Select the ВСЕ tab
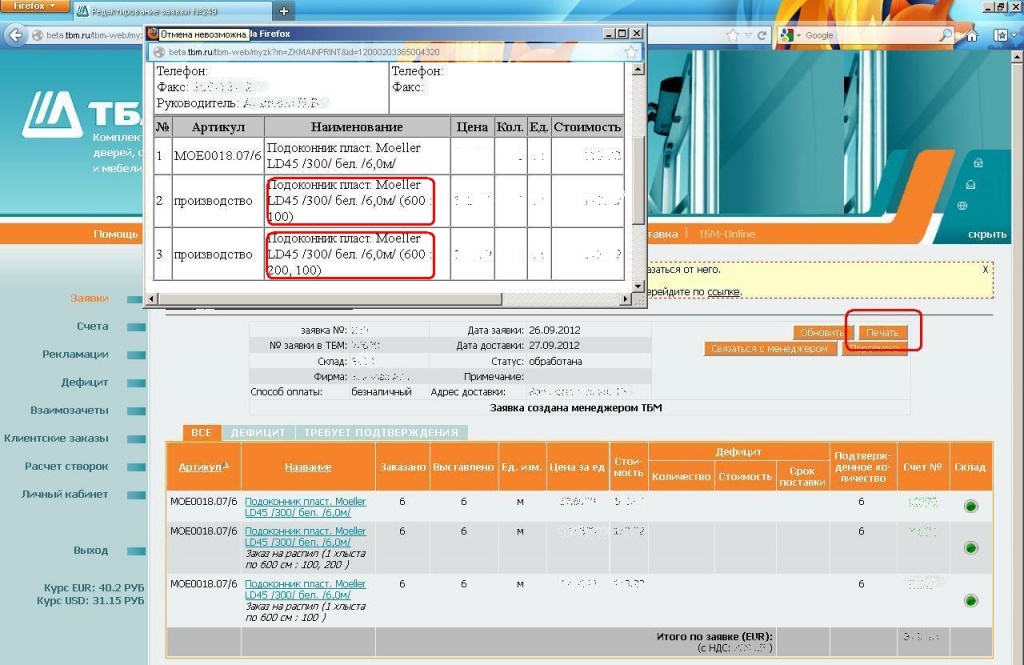This screenshot has width=1024, height=665. (x=201, y=432)
